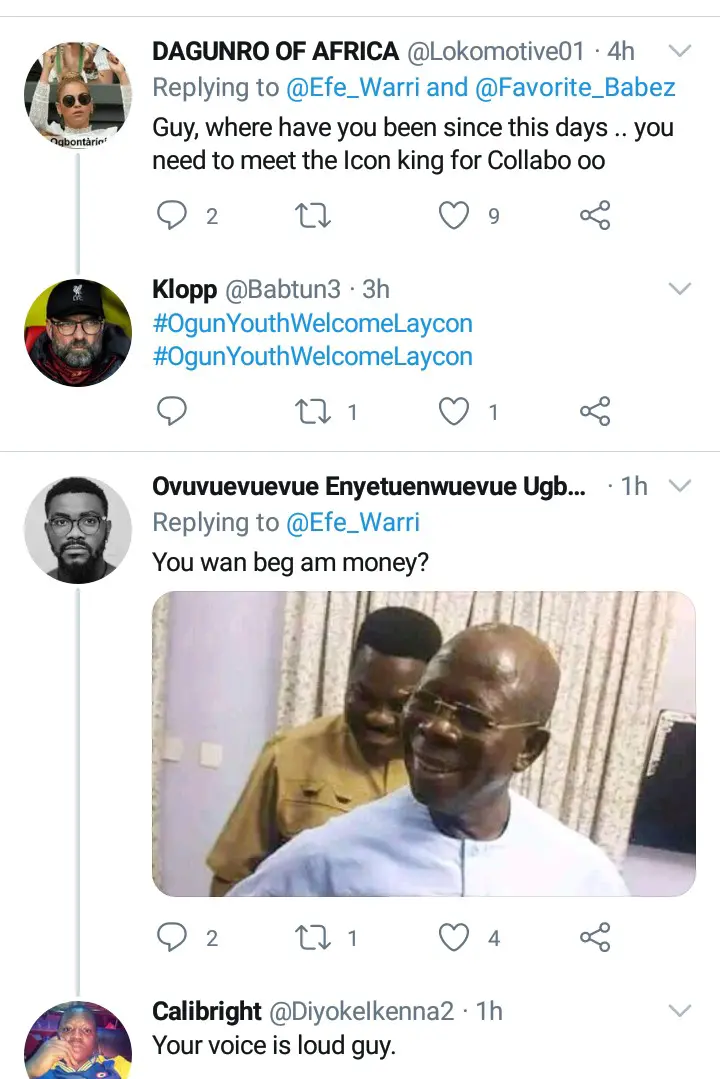Reply to DAGUNRO OF AFRICA's tweet
The height and width of the screenshot is (1079, 720).
(x=173, y=215)
